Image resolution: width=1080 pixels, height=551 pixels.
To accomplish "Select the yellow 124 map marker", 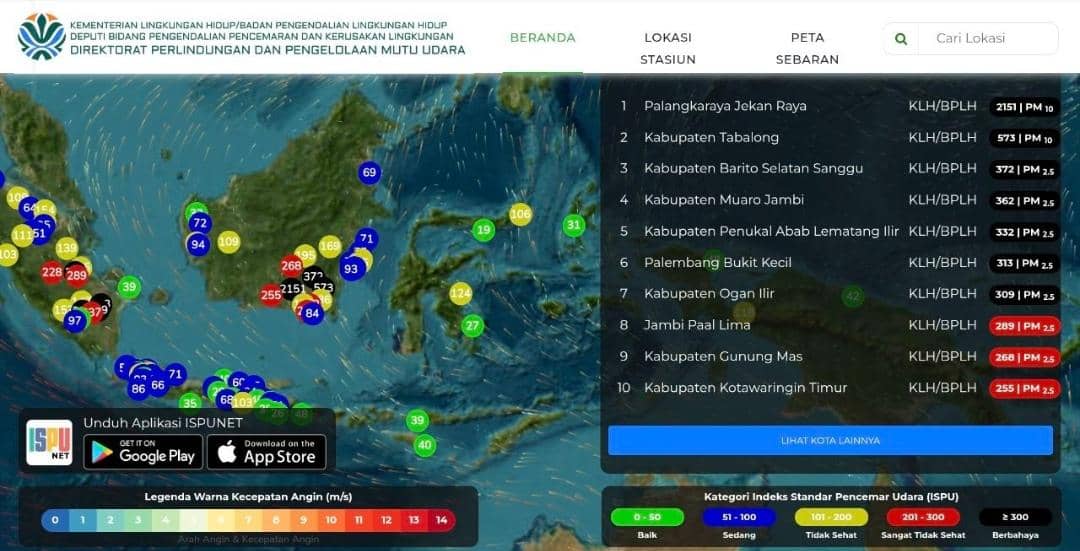I will coord(461,294).
